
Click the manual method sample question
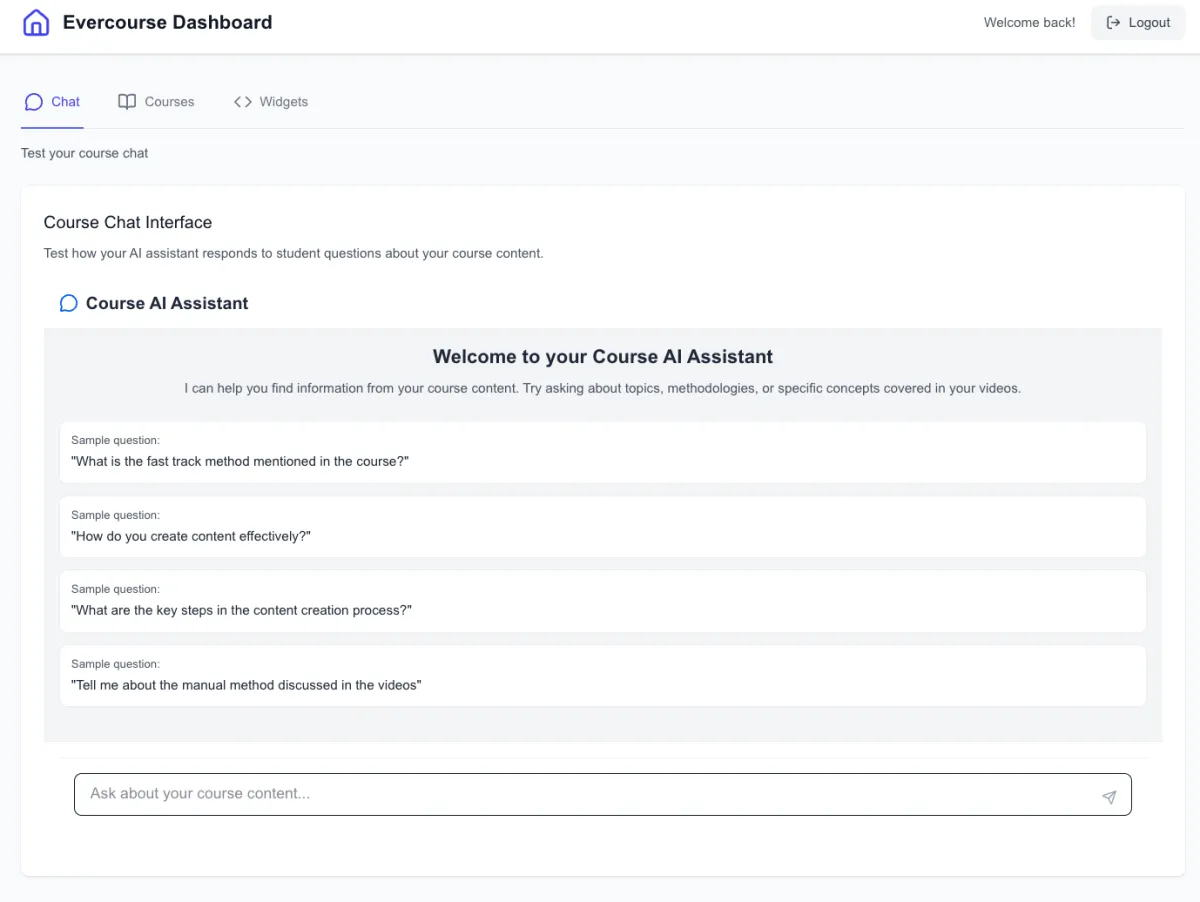(602, 676)
